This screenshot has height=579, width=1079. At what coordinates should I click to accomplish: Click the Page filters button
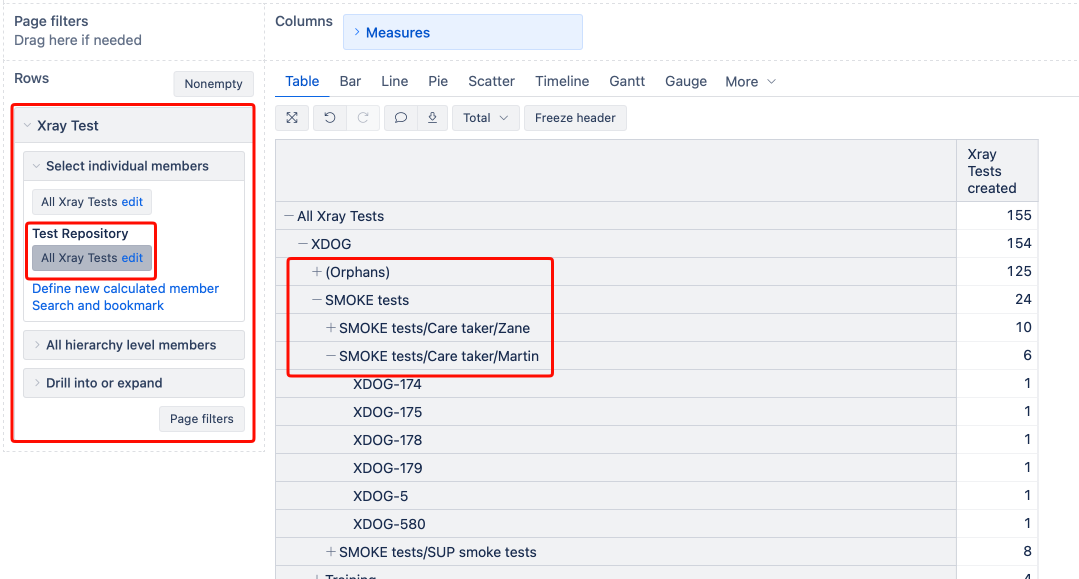201,419
